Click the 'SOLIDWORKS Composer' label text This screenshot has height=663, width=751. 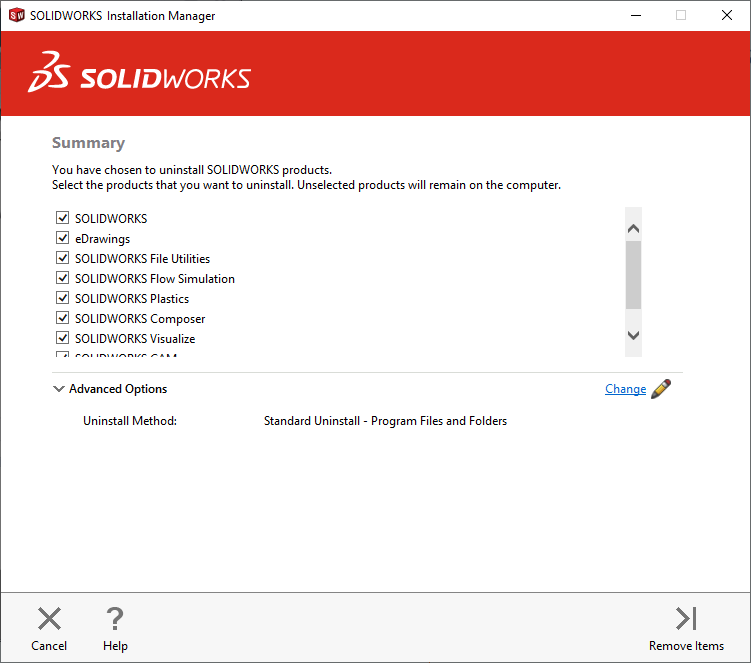pyautogui.click(x=140, y=319)
